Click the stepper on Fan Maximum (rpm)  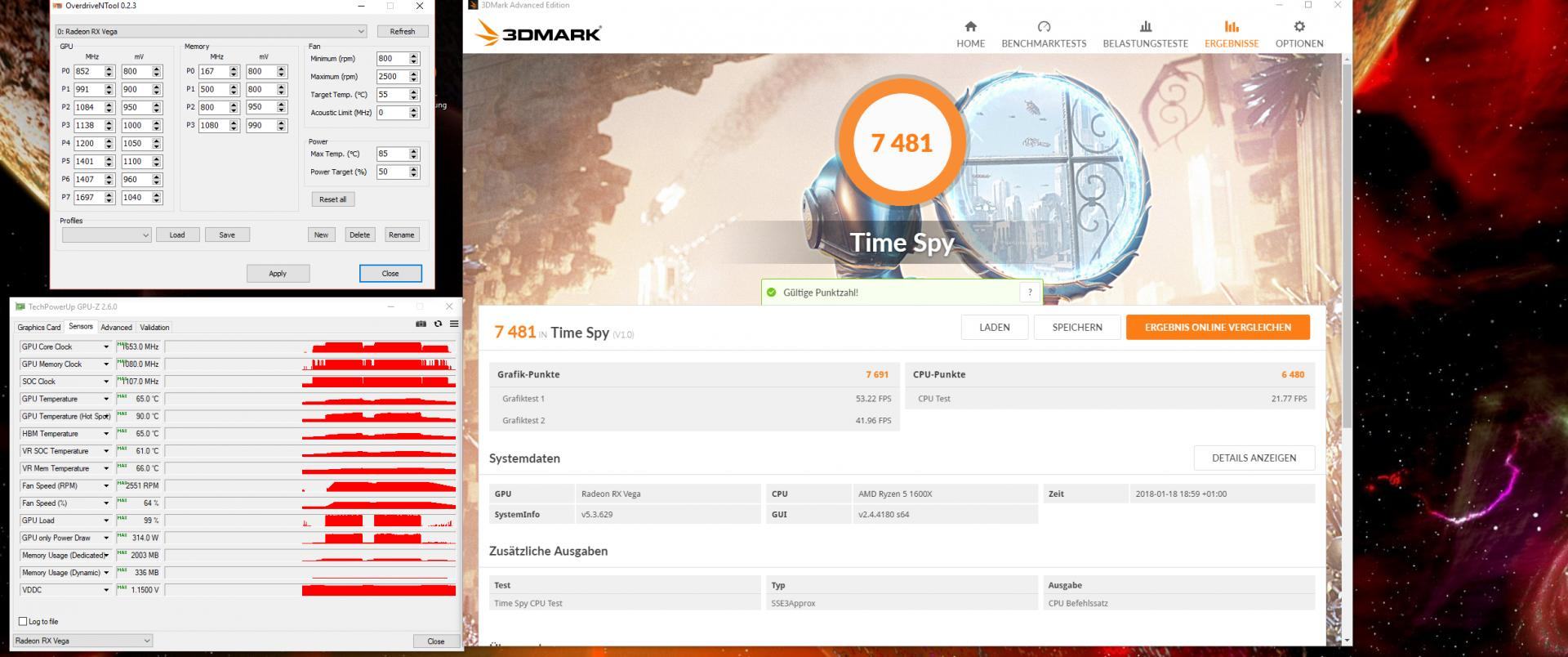coord(414,77)
